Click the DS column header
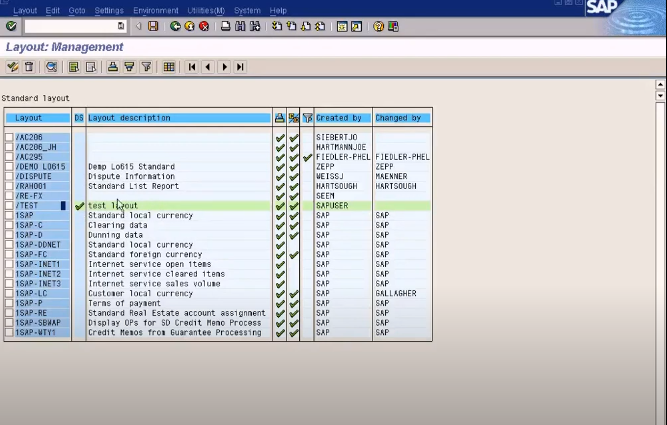Viewport: 667px width, 425px height. 79,118
